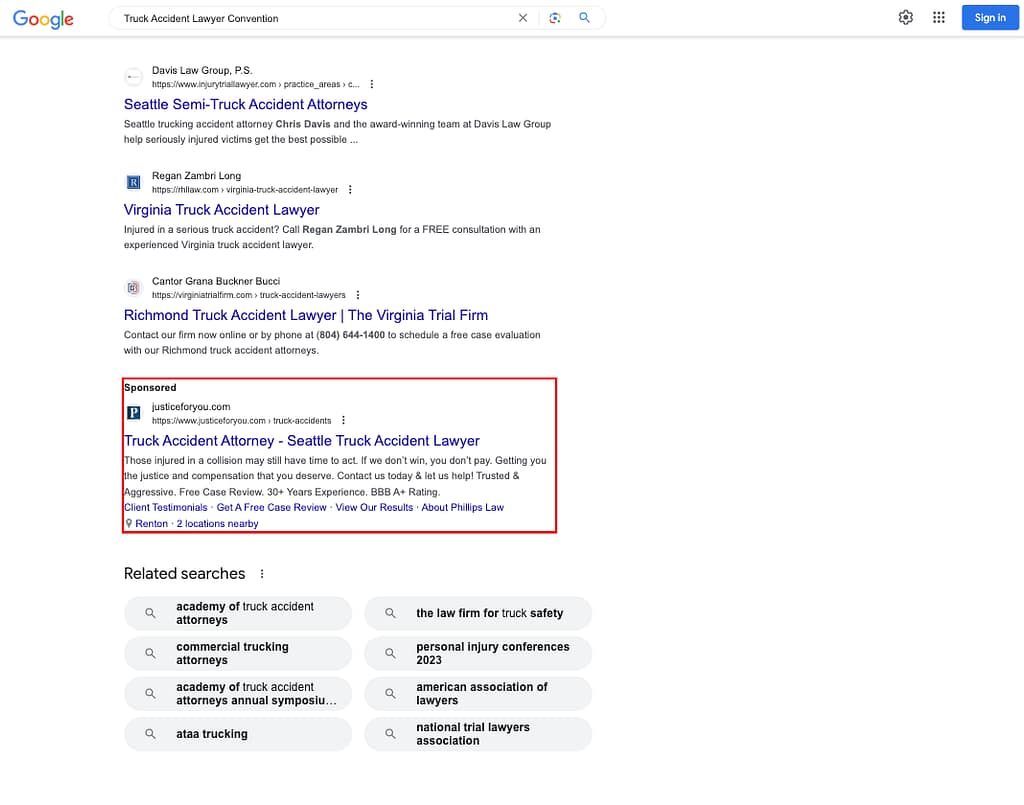Open more options for Cantor Grana Buckner Bucci result
This screenshot has height=805, width=1024.
pos(357,295)
